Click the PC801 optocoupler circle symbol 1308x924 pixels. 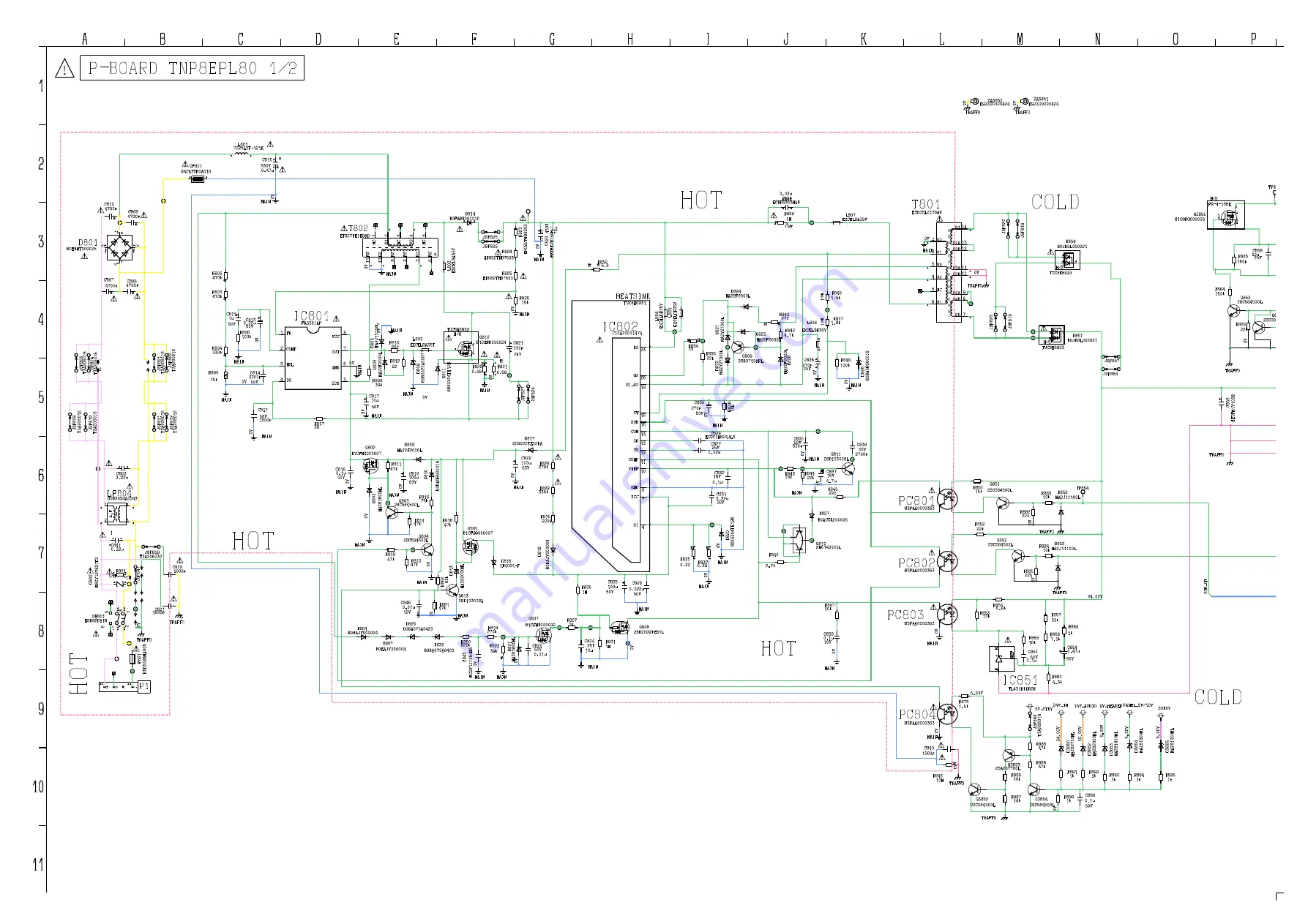coord(948,500)
